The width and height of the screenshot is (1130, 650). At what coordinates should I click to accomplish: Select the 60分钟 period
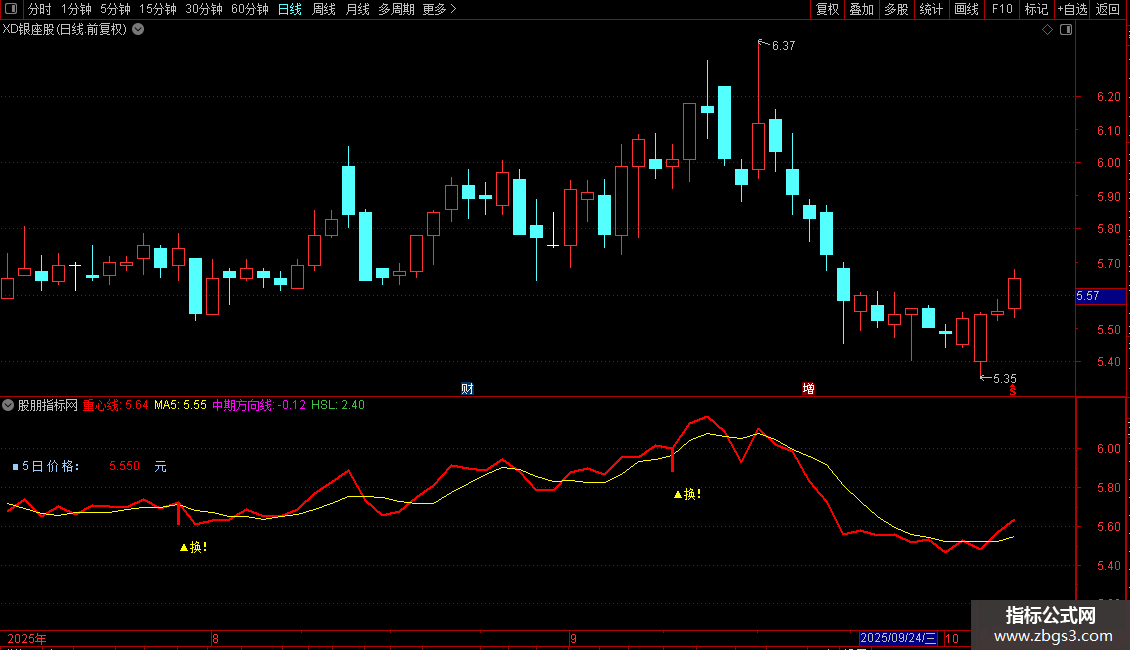[250, 9]
